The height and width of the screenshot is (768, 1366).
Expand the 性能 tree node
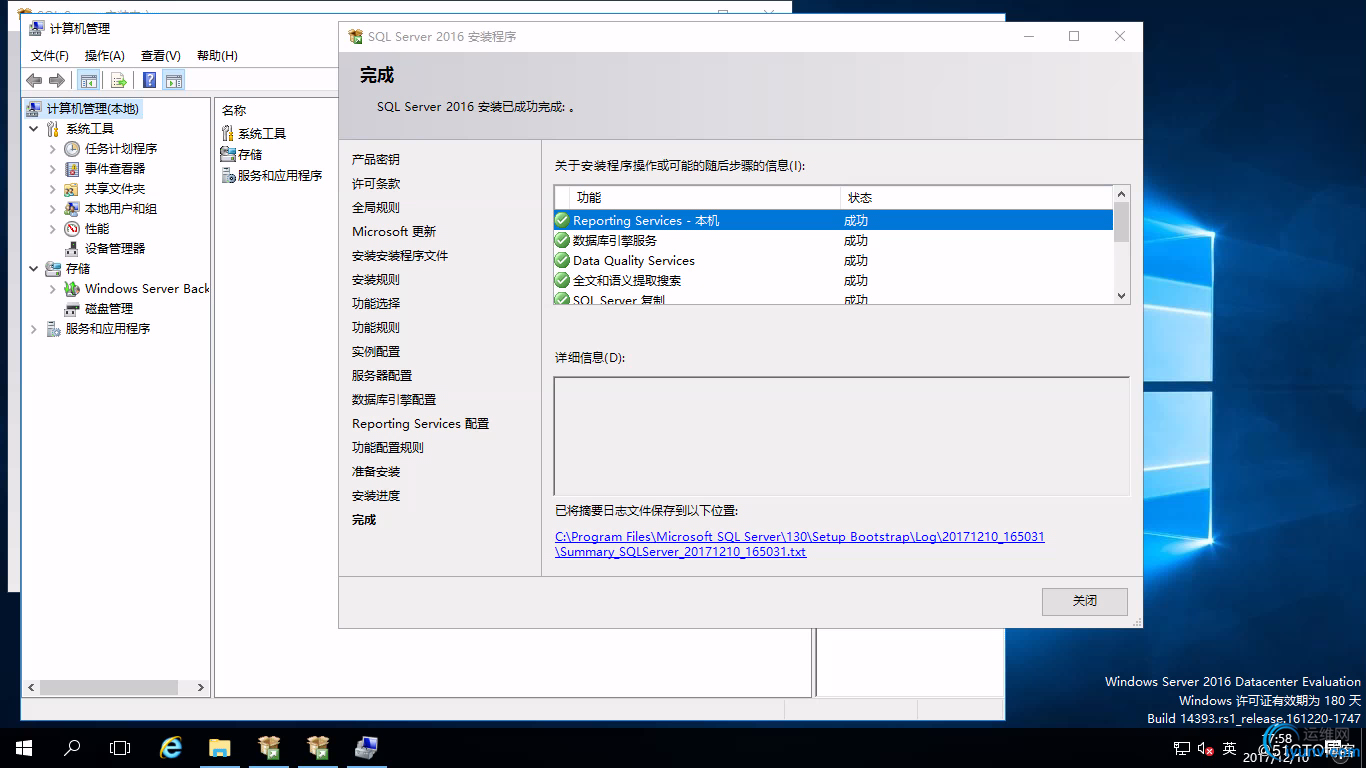pos(53,229)
